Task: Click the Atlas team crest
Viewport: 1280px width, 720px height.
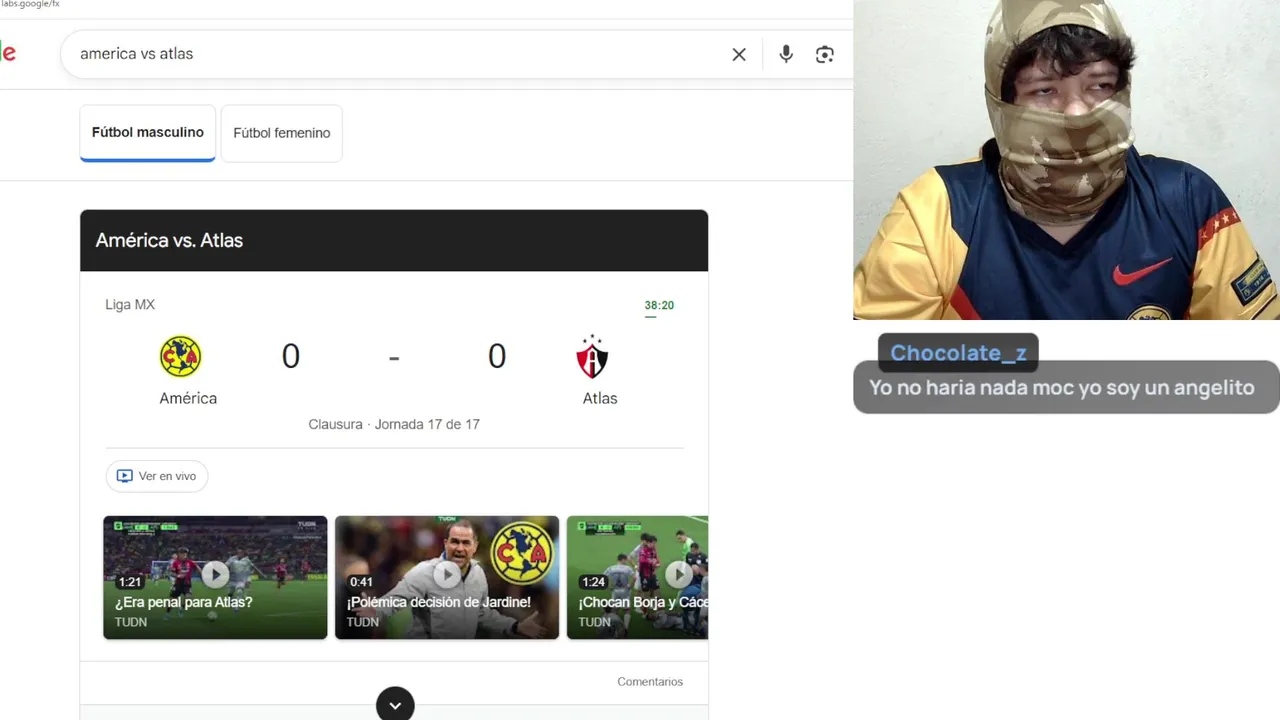Action: click(592, 357)
